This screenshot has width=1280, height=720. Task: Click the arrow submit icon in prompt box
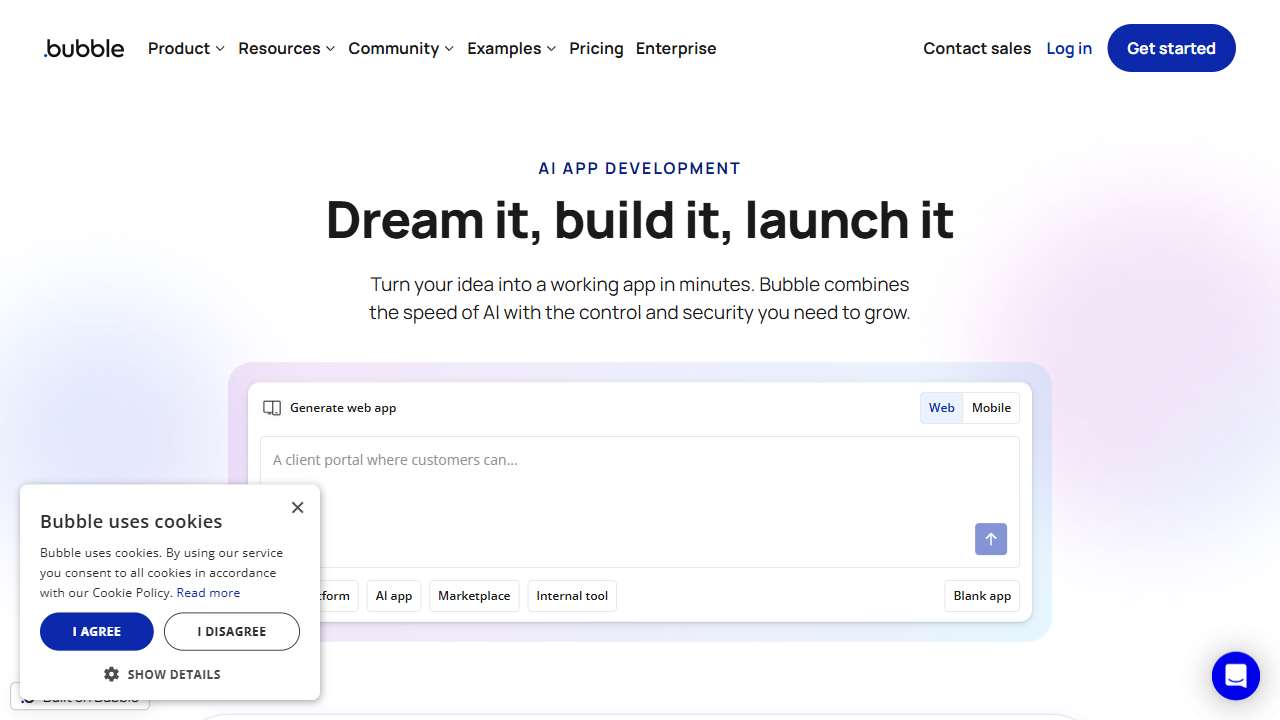point(990,539)
